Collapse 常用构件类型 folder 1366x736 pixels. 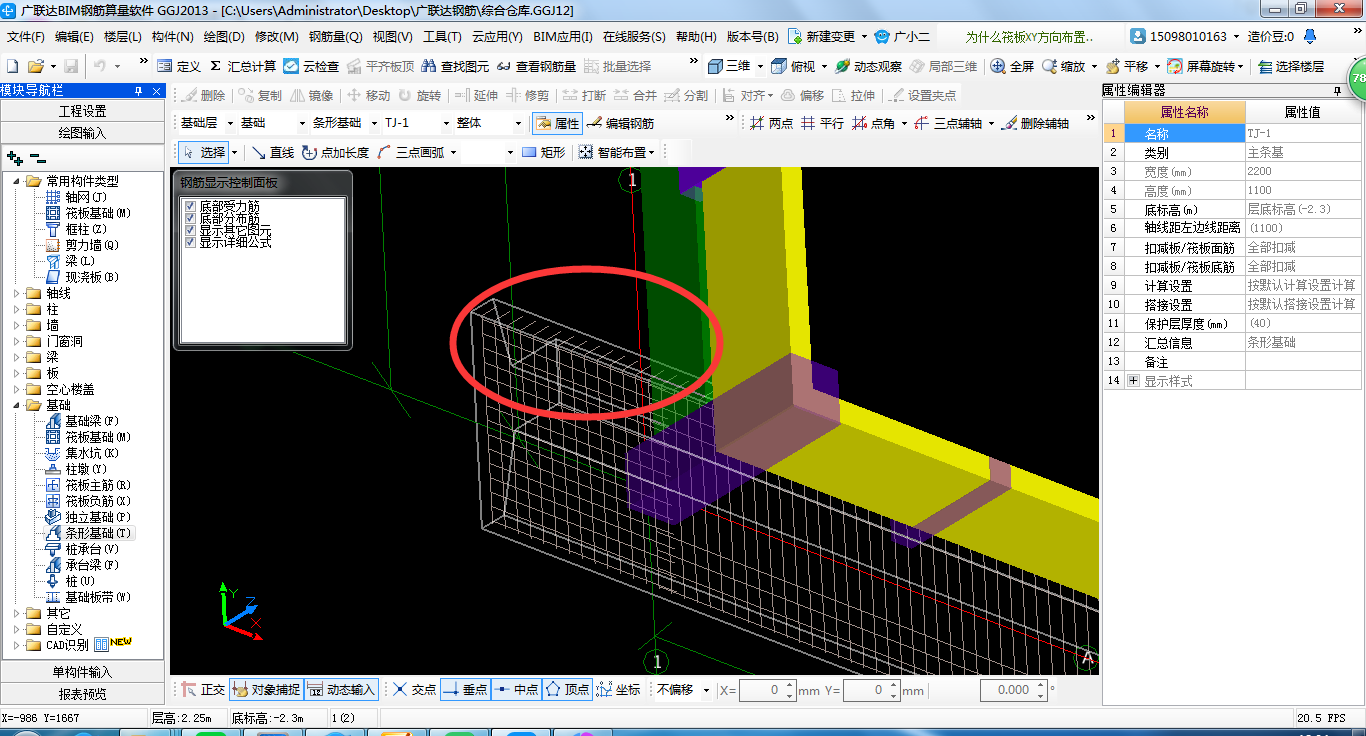coord(17,181)
